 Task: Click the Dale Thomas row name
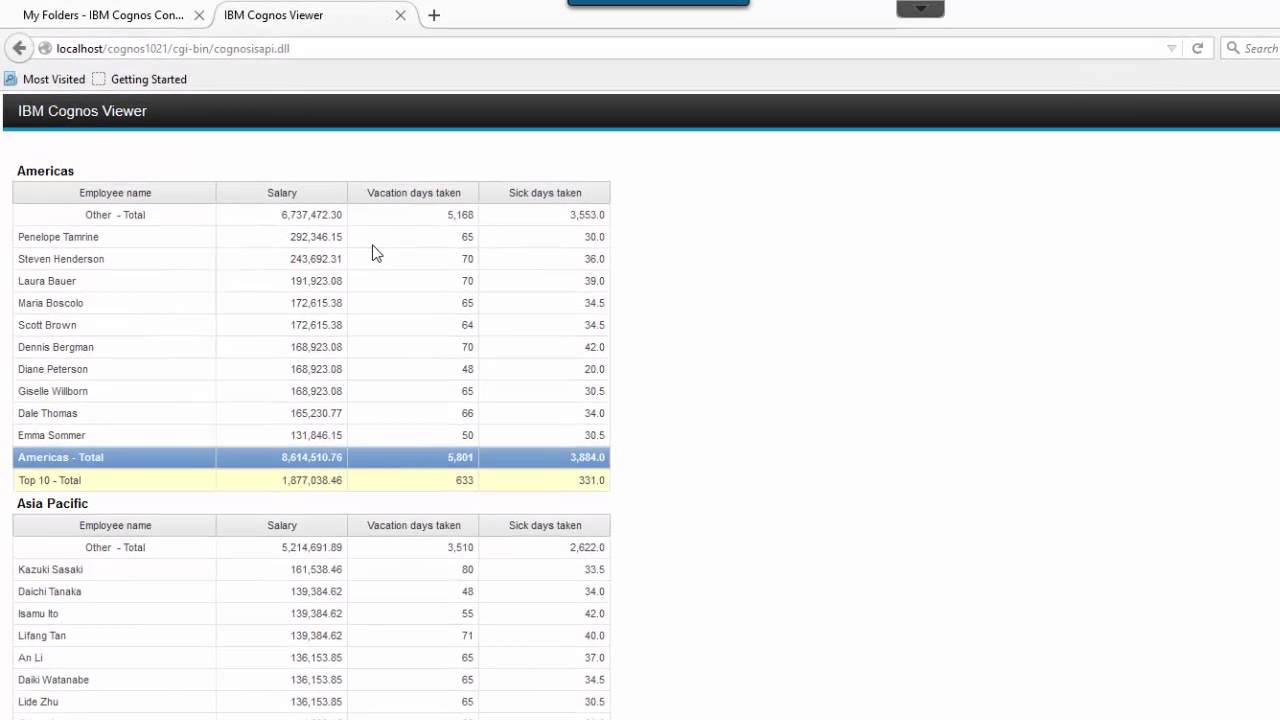click(47, 413)
